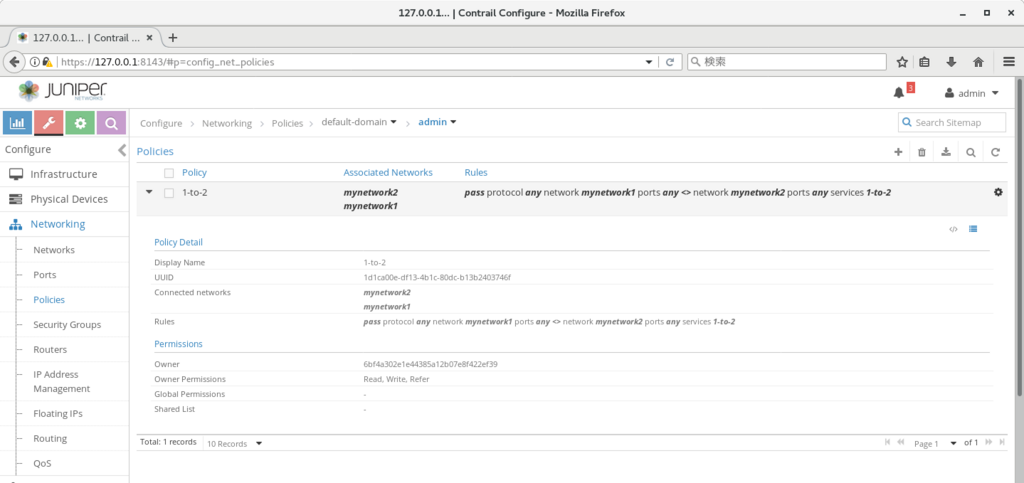Go to the browser home icon
The width and height of the screenshot is (1024, 483).
(978, 62)
